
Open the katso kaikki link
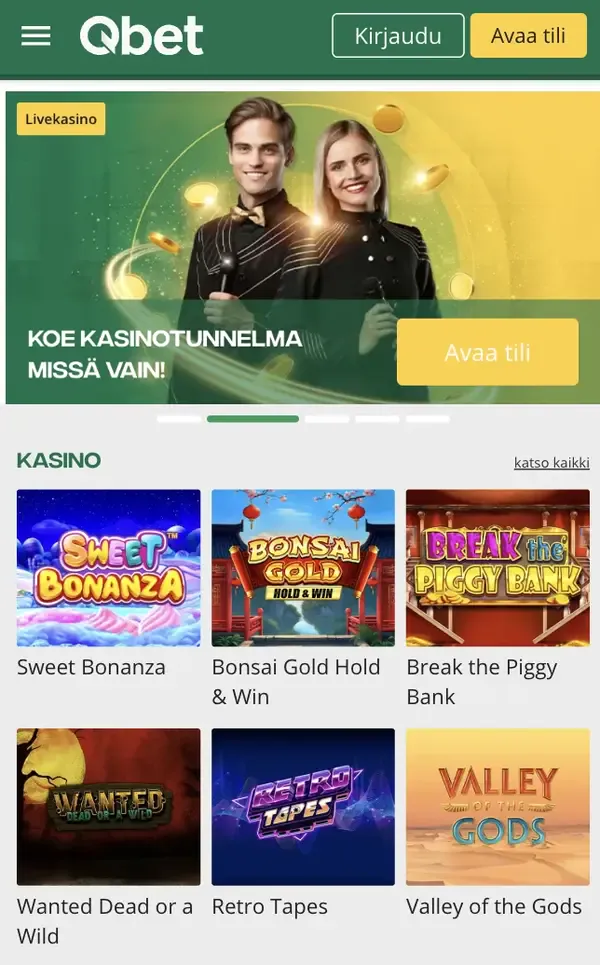(551, 462)
